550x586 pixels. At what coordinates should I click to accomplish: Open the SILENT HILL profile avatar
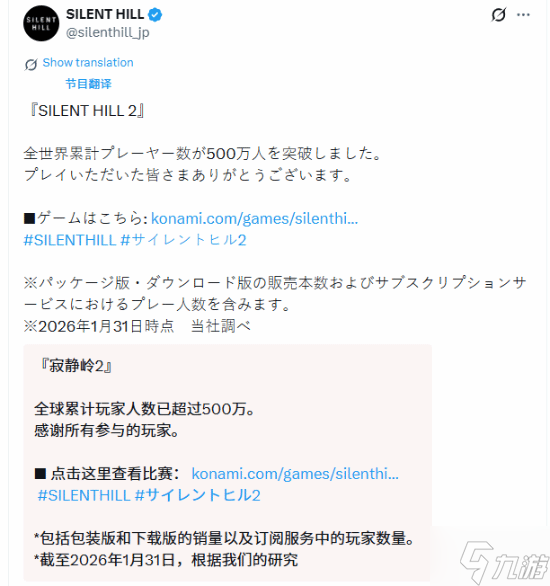tap(41, 23)
